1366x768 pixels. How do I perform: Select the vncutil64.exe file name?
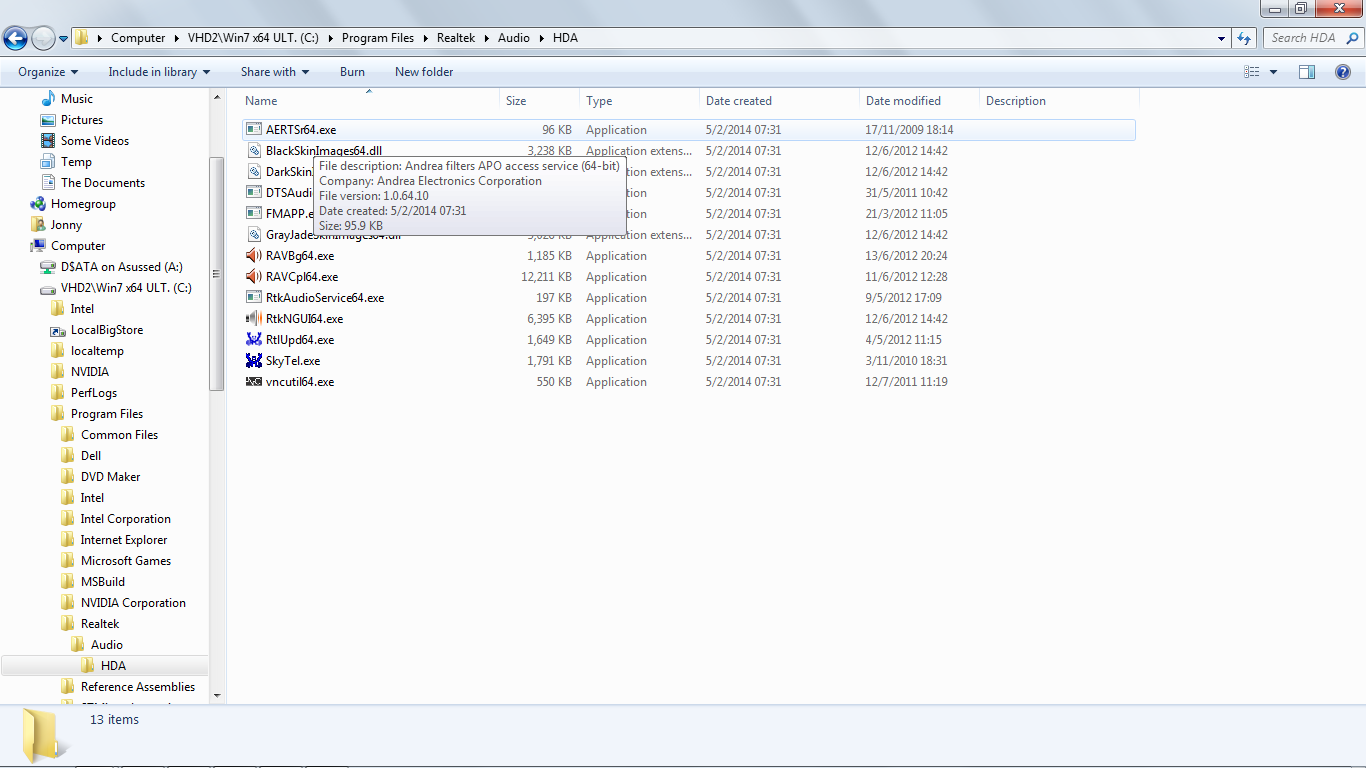click(300, 382)
